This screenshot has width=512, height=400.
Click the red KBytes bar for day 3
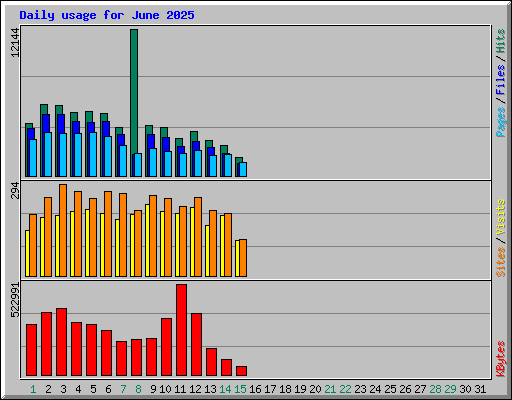pos(61,342)
